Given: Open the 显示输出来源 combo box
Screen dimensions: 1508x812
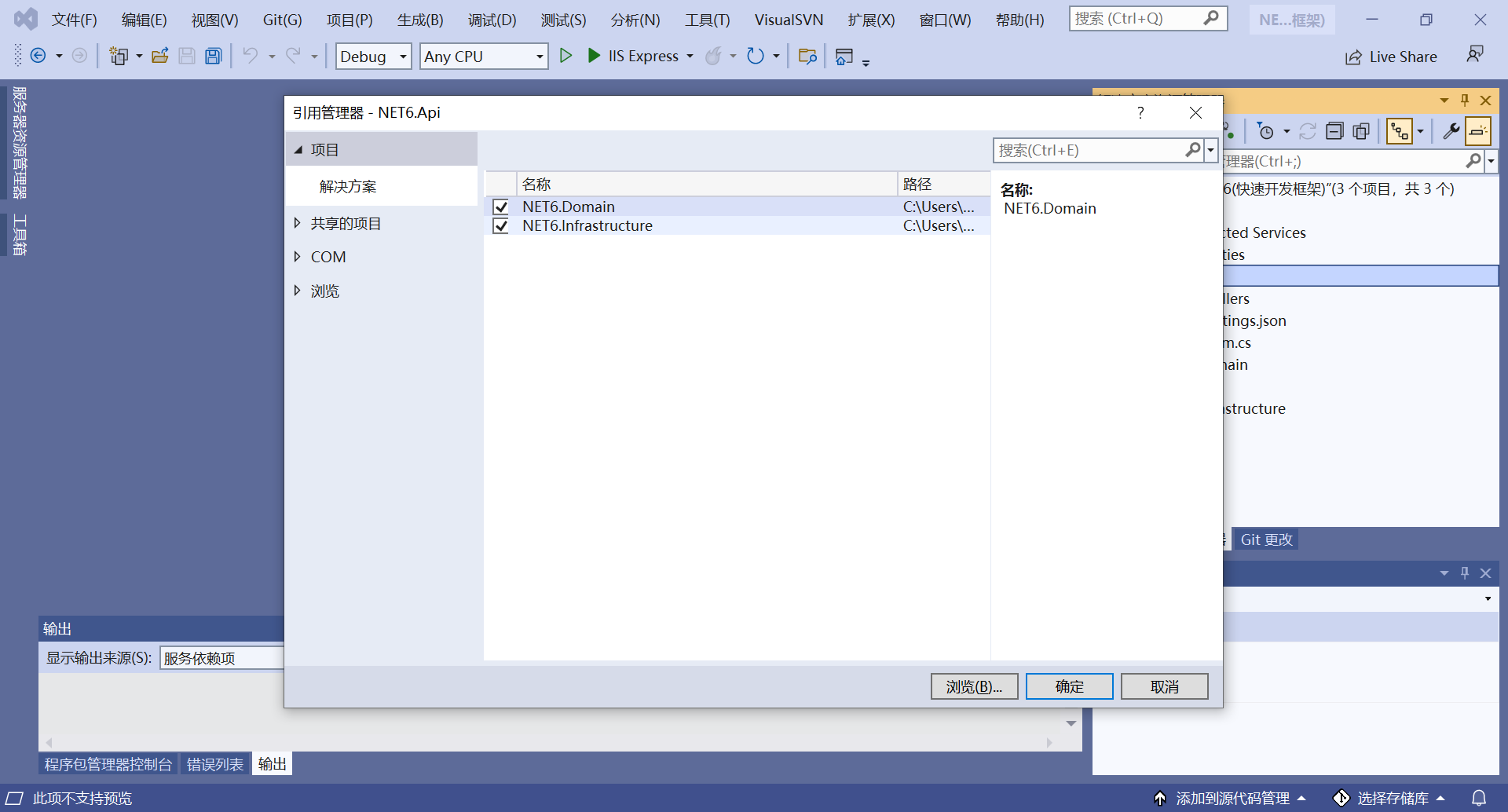Looking at the screenshot, I should 222,658.
